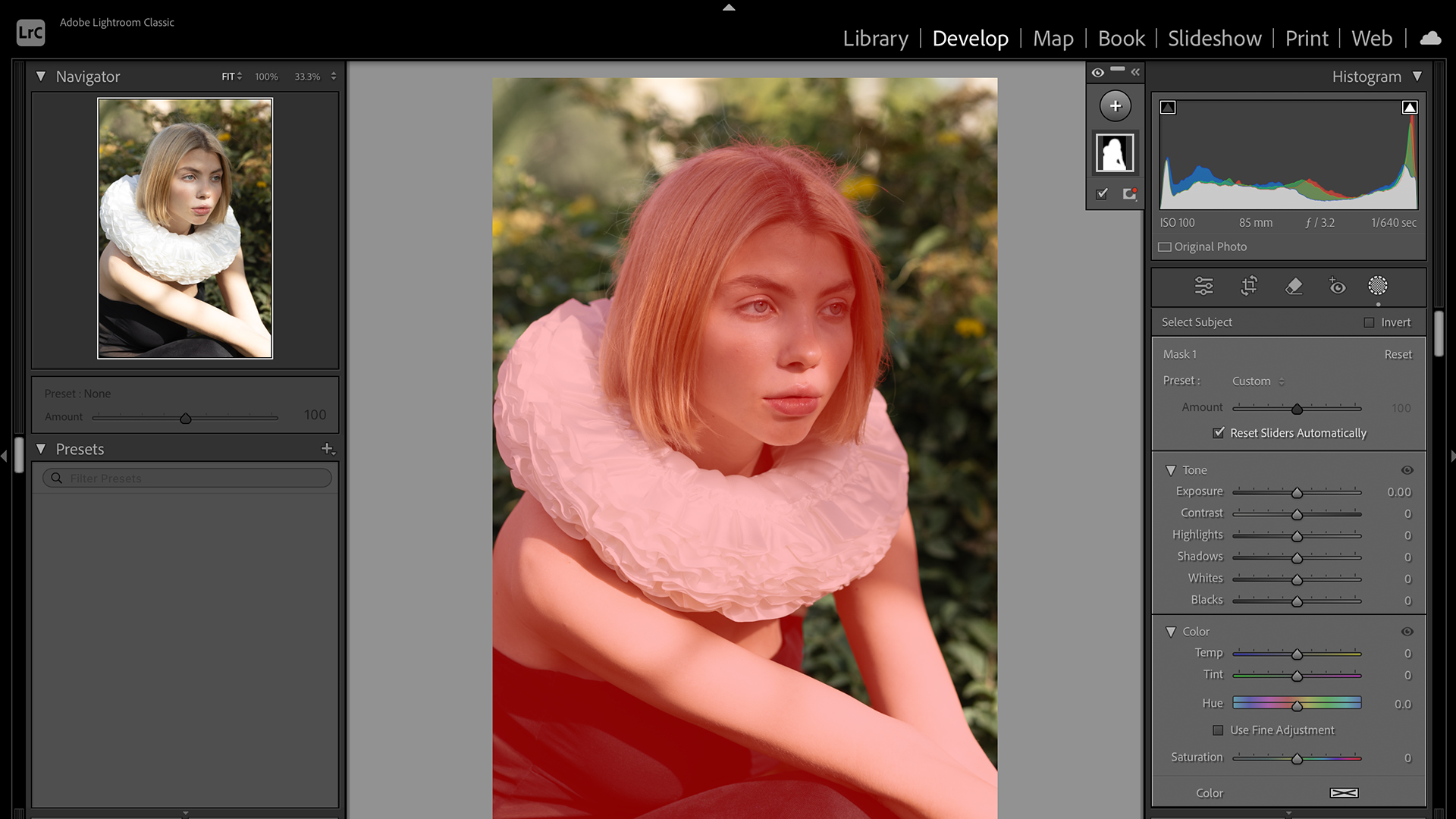Screen dimensions: 1456x819
Task: Open the Masking tool
Action: pos(1377,286)
